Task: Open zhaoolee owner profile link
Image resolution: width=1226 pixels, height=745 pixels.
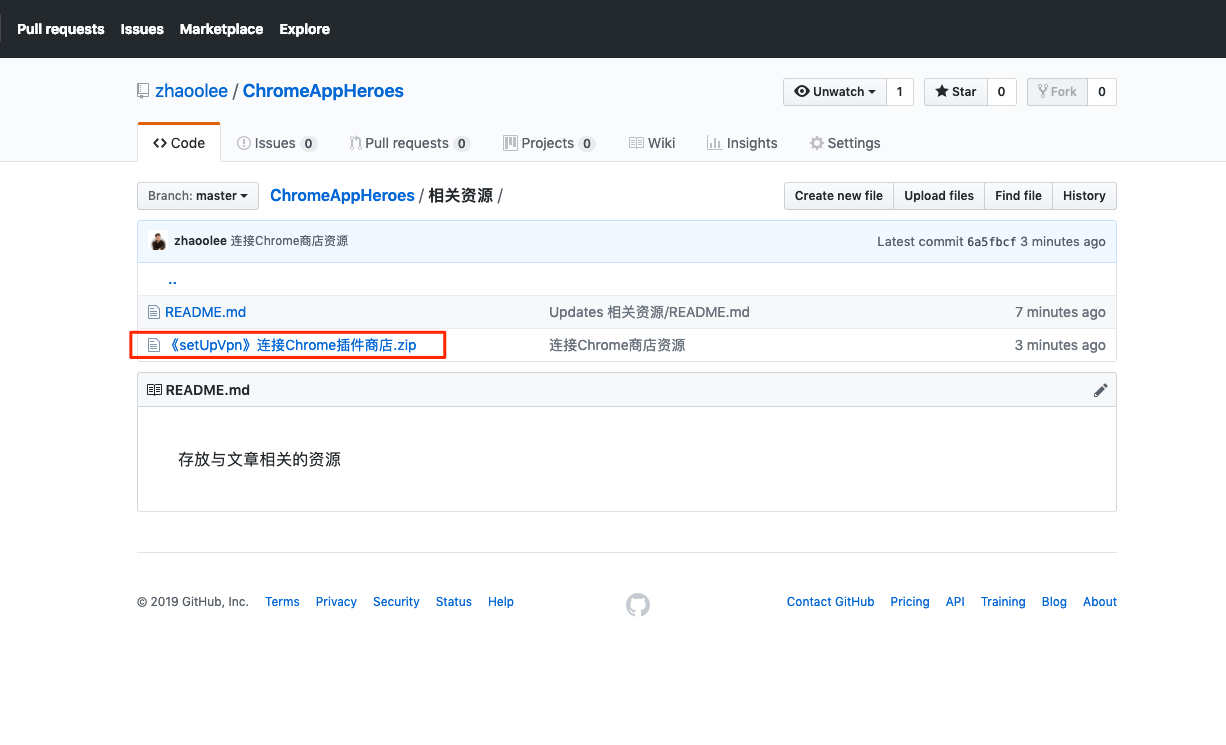Action: [x=191, y=91]
